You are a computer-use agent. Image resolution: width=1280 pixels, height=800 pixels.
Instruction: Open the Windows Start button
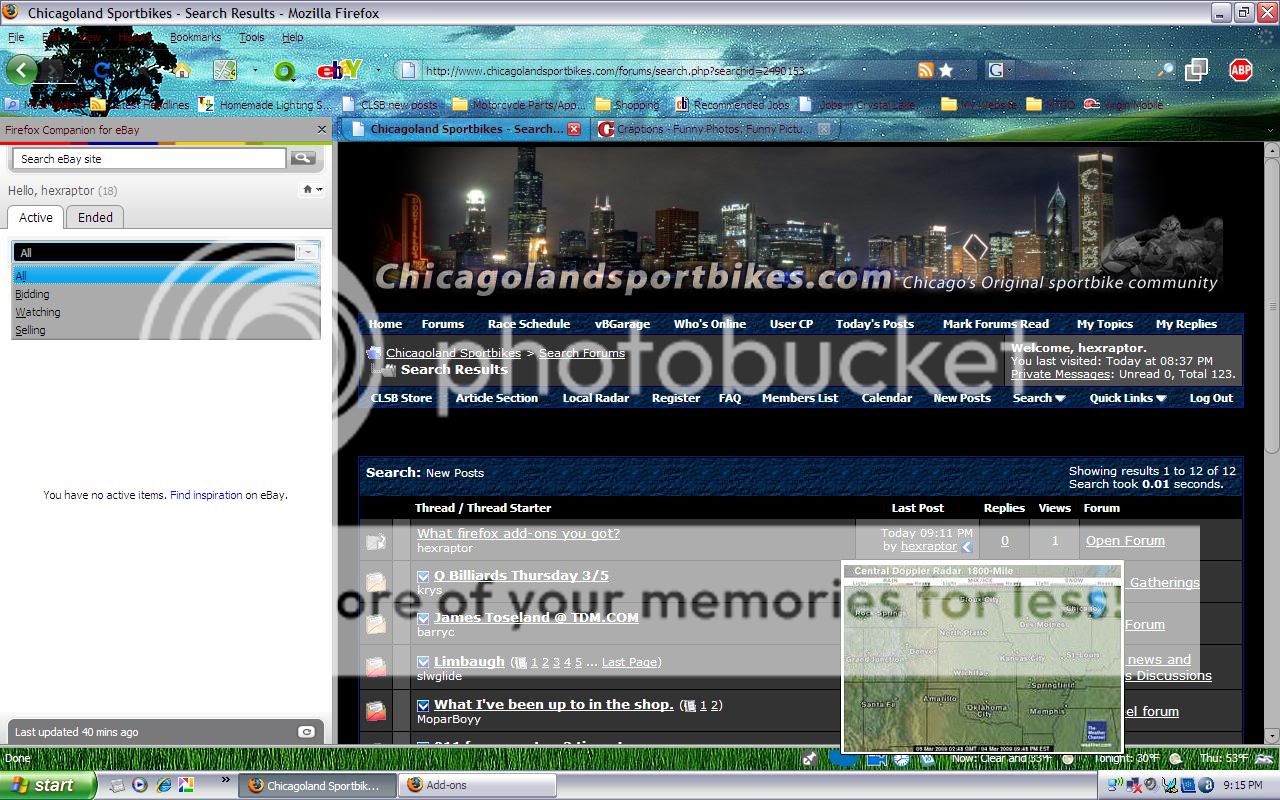pyautogui.click(x=48, y=785)
